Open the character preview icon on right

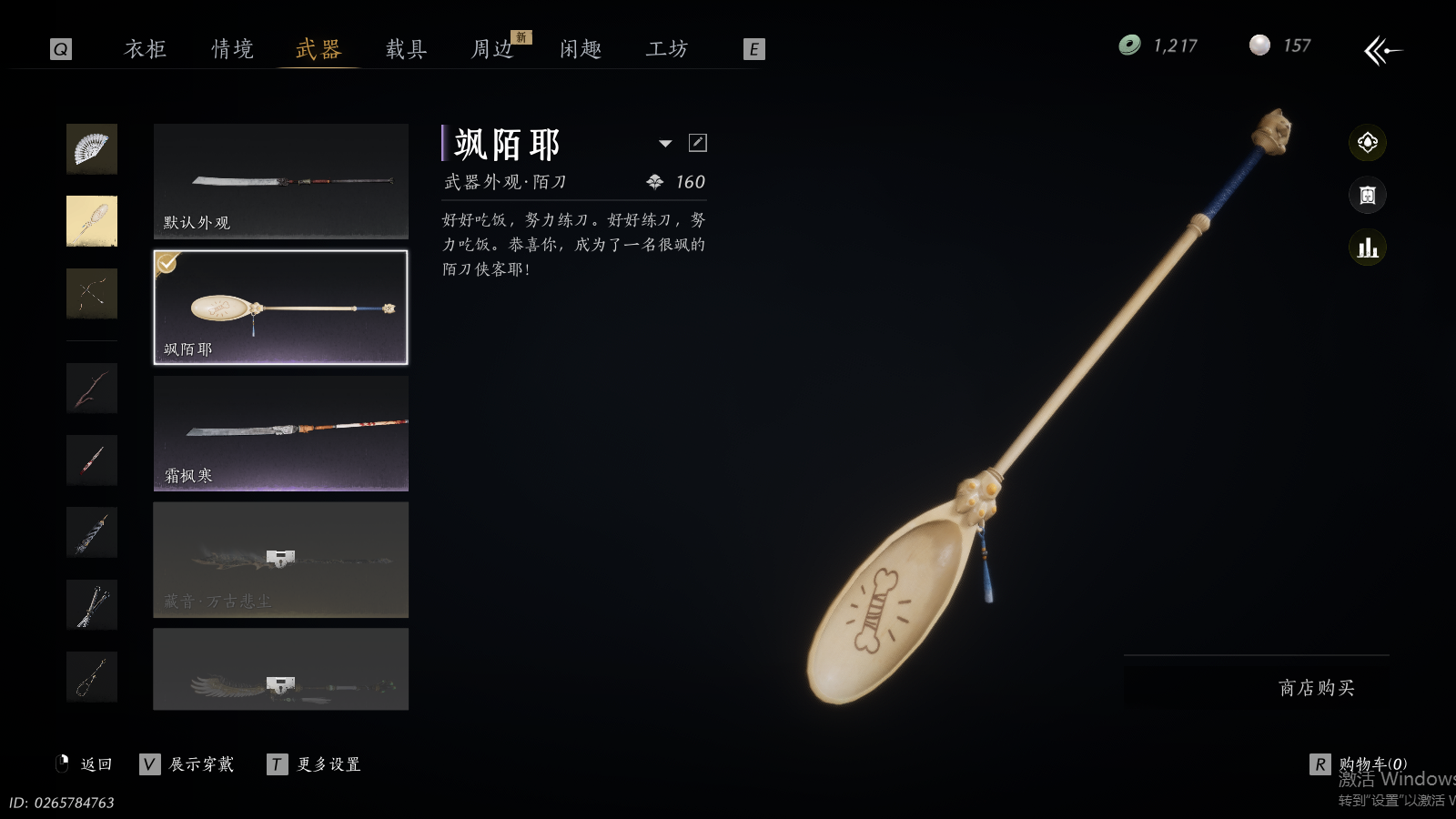(1367, 195)
